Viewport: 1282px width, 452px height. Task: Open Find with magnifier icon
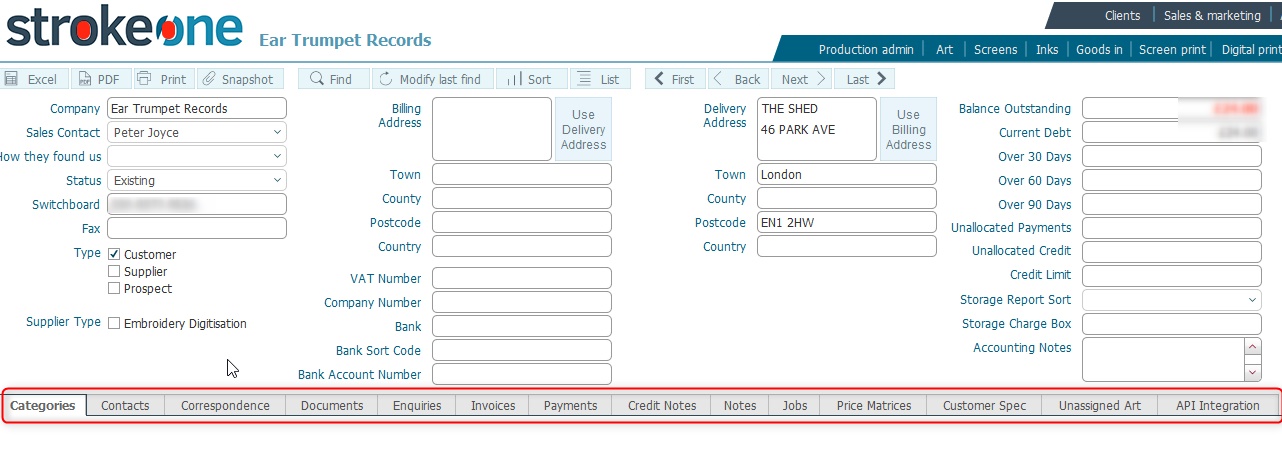coord(316,79)
